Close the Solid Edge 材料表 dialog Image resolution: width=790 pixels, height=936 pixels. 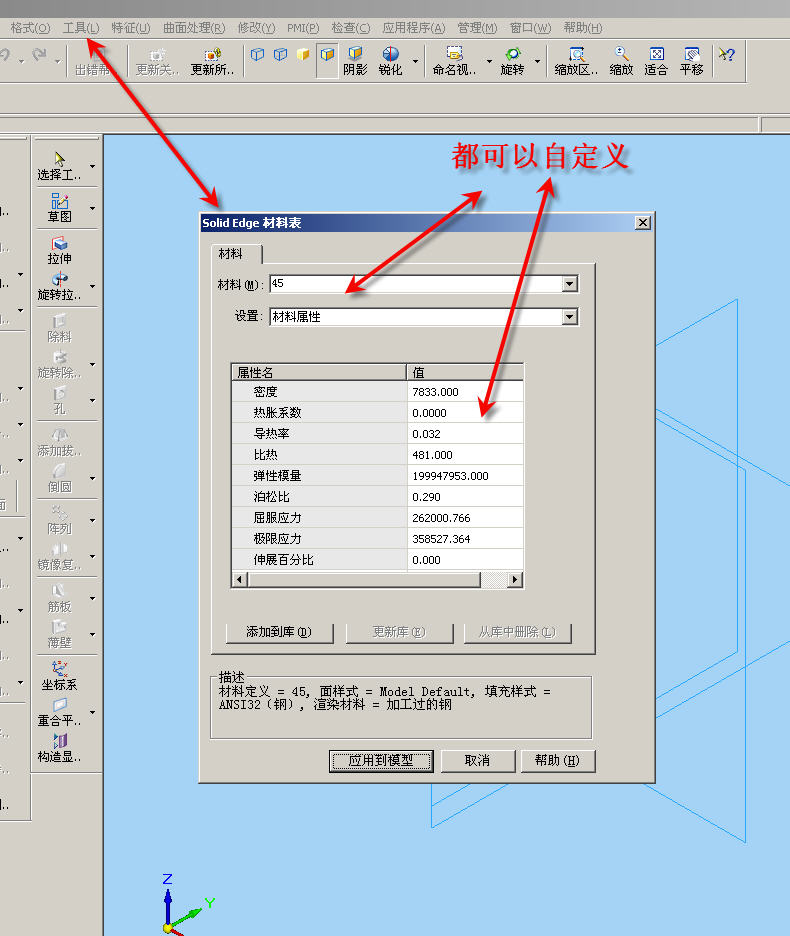click(643, 223)
